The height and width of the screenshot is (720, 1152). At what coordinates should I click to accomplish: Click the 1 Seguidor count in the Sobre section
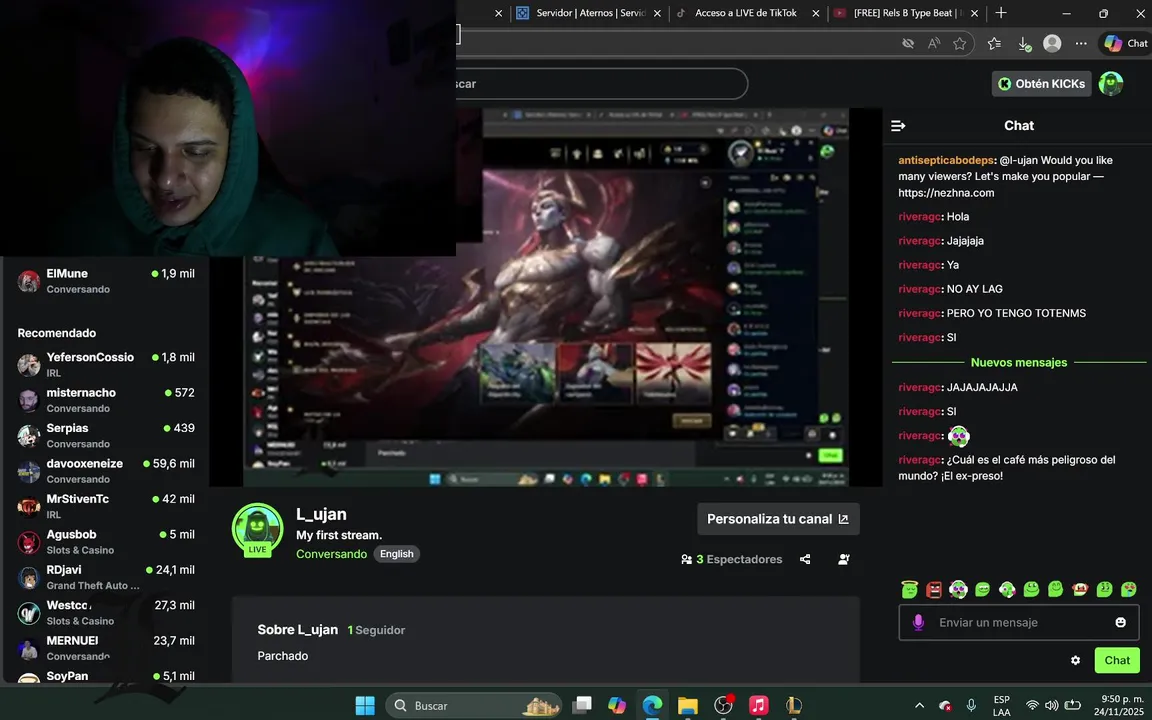pos(376,630)
